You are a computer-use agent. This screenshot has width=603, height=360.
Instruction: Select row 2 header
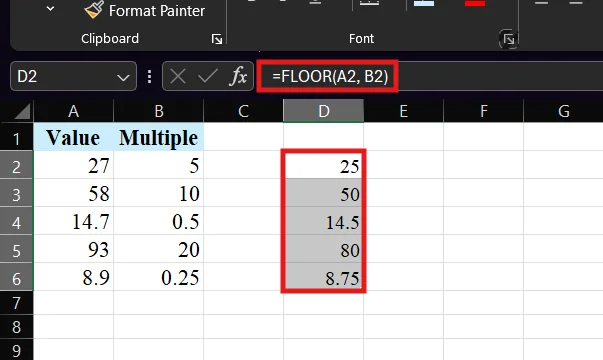tap(17, 165)
